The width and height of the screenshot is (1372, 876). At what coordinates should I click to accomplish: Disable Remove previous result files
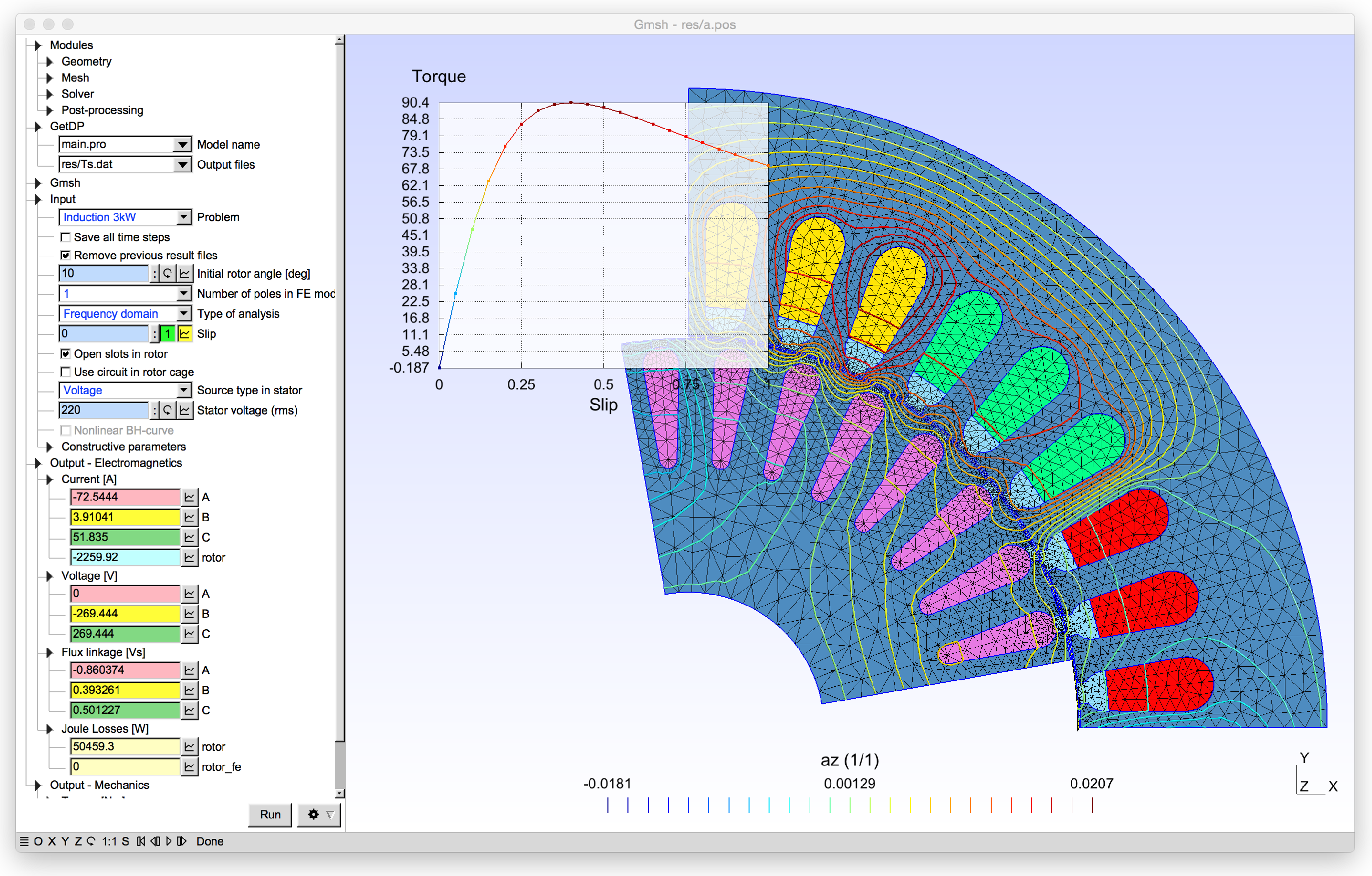(x=66, y=255)
